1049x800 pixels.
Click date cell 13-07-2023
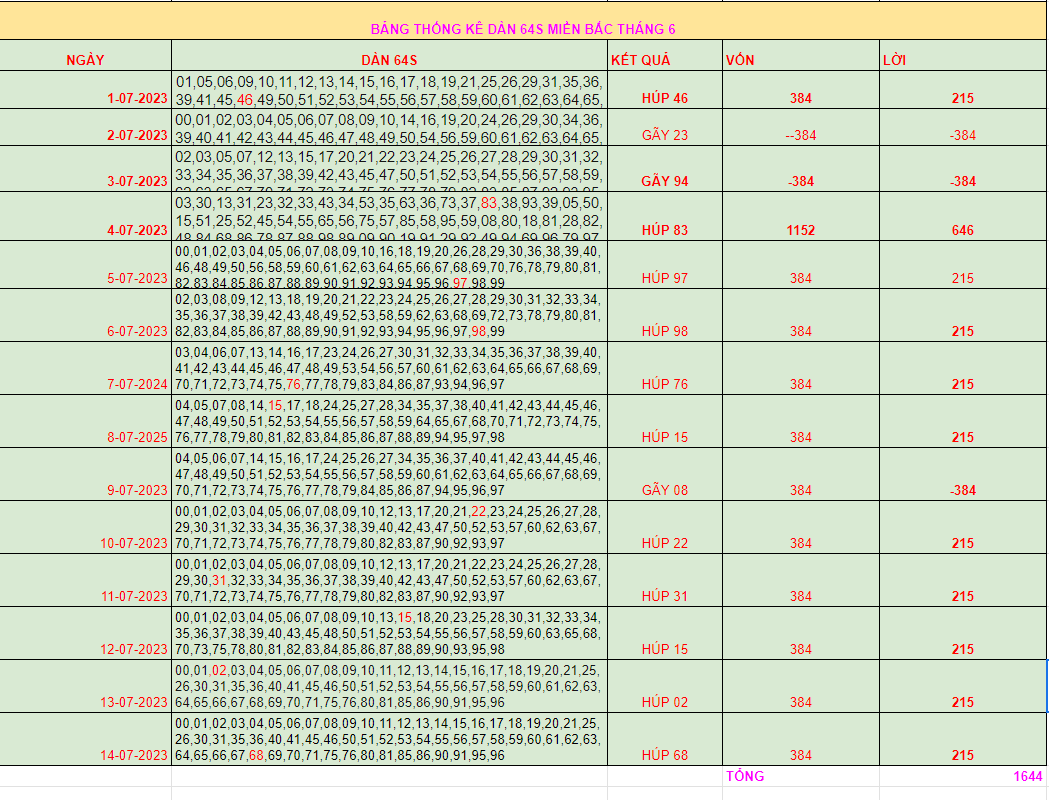point(86,686)
